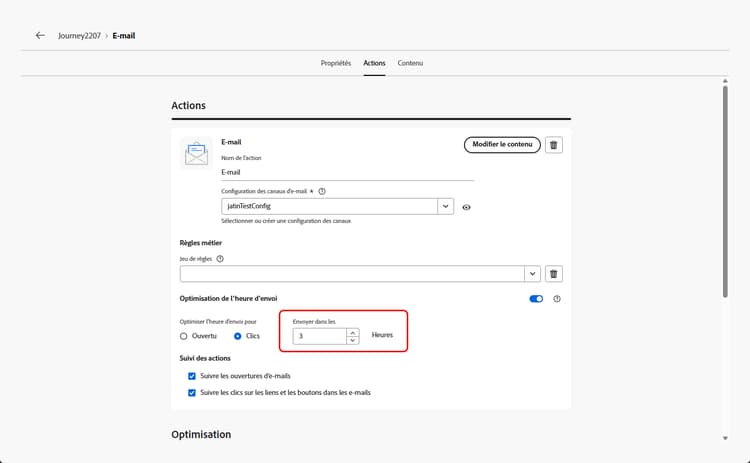This screenshot has height=463, width=750.
Task: Go back using the left arrow icon
Action: coord(40,35)
